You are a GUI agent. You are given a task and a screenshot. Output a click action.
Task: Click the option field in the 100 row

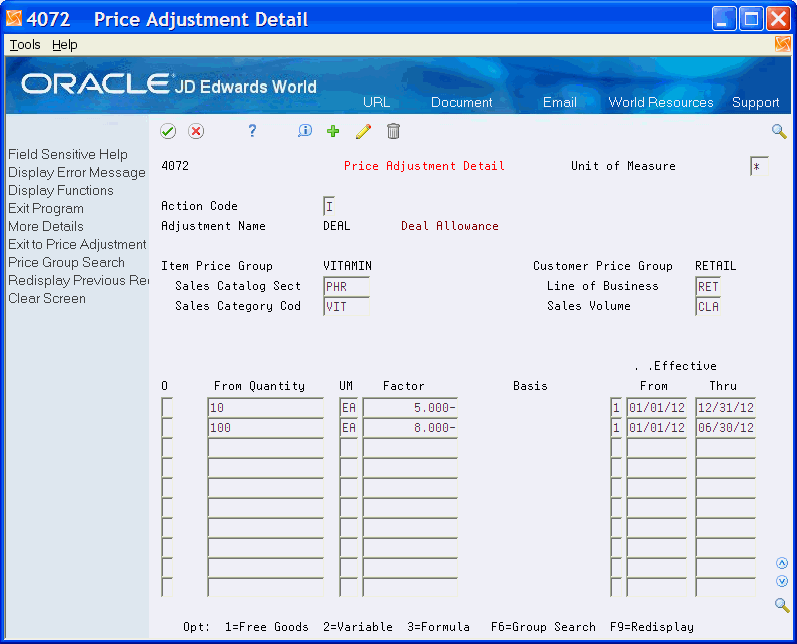pos(167,427)
